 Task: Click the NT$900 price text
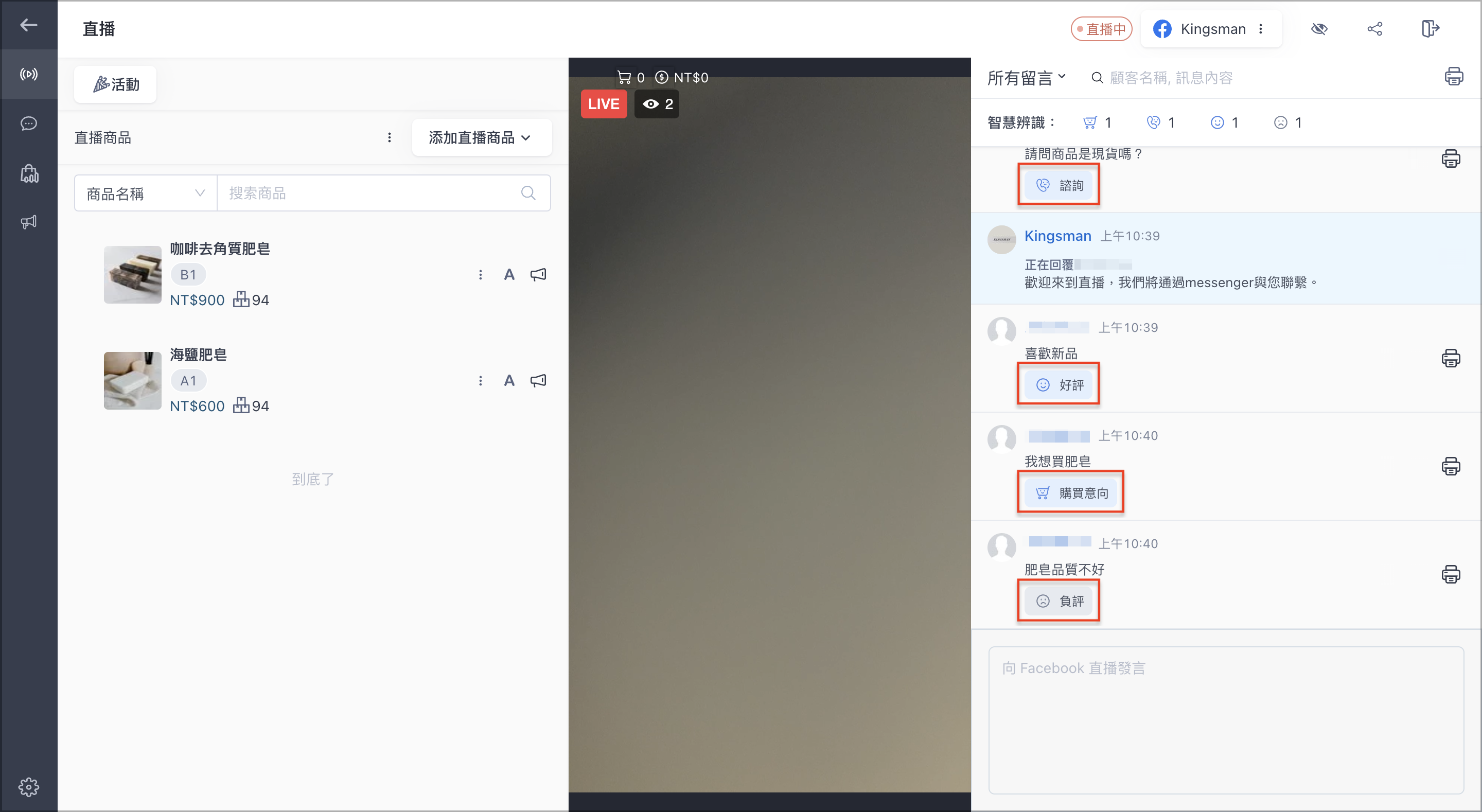[x=197, y=300]
